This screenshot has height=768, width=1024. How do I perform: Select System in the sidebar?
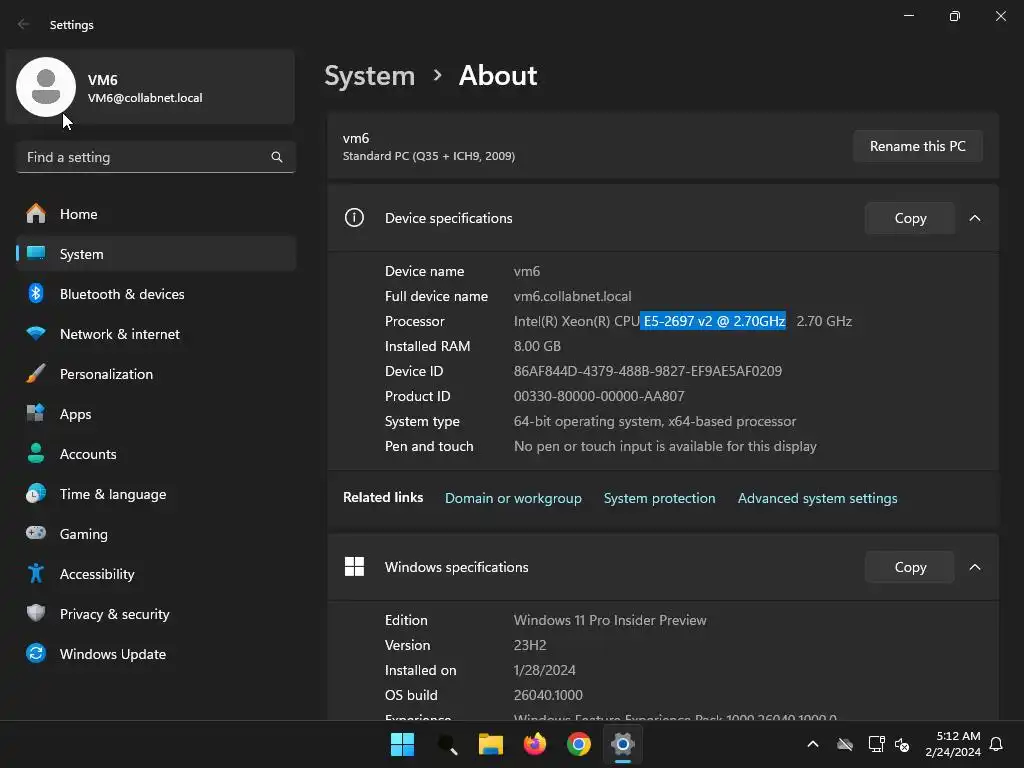pyautogui.click(x=155, y=254)
